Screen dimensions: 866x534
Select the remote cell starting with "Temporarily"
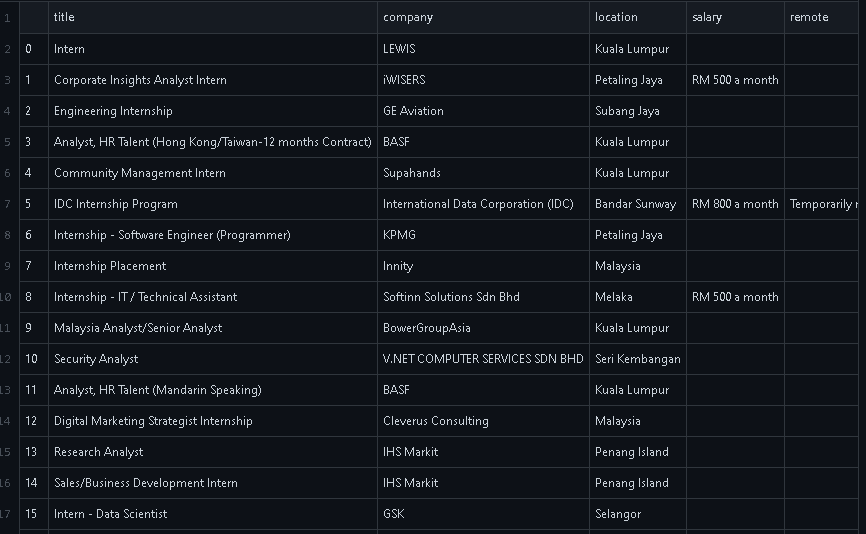point(825,204)
